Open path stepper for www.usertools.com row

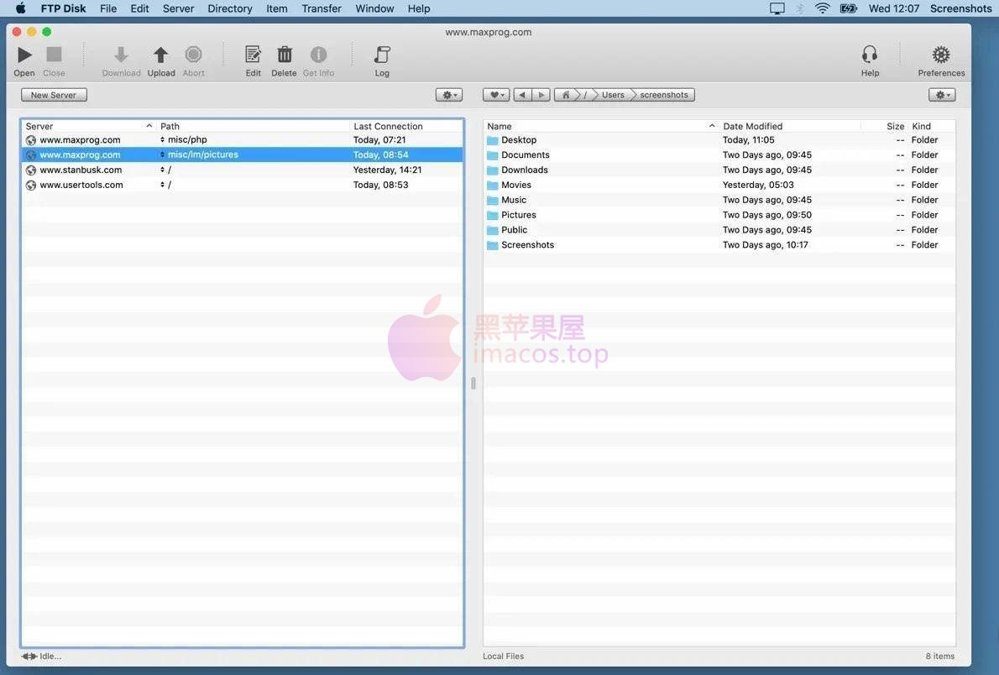tap(162, 185)
